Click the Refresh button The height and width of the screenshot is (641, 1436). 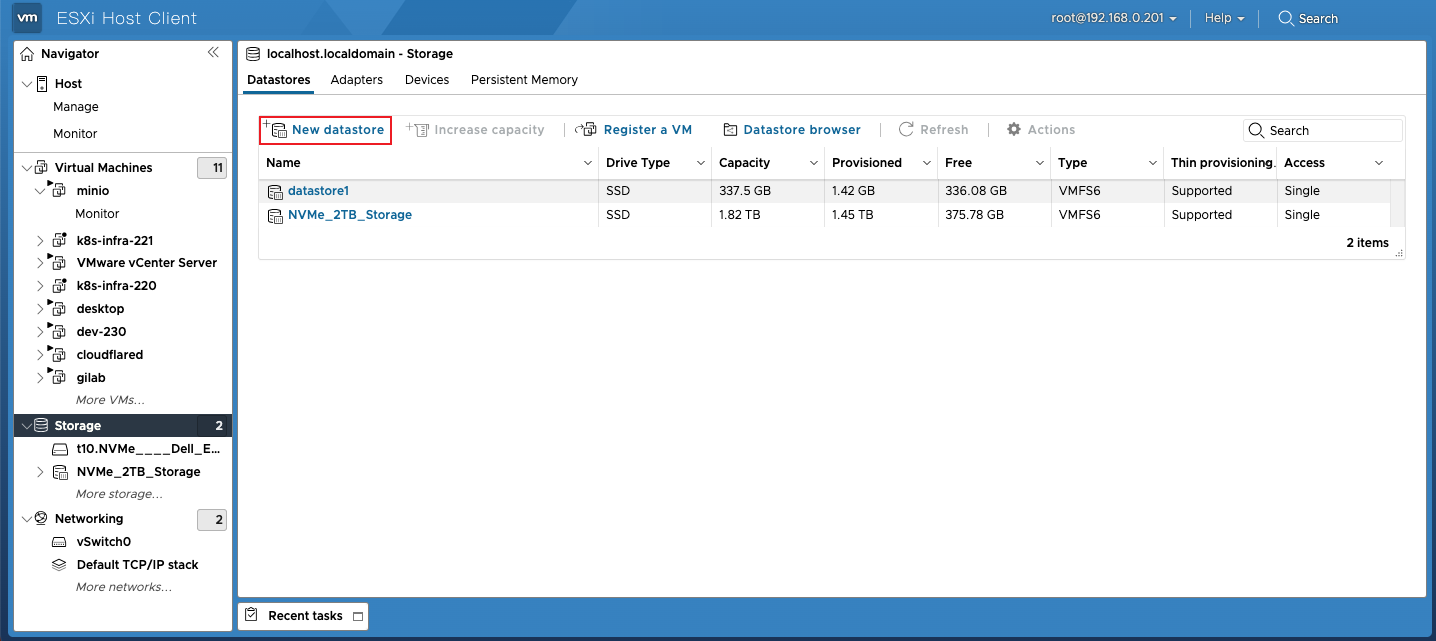[933, 130]
